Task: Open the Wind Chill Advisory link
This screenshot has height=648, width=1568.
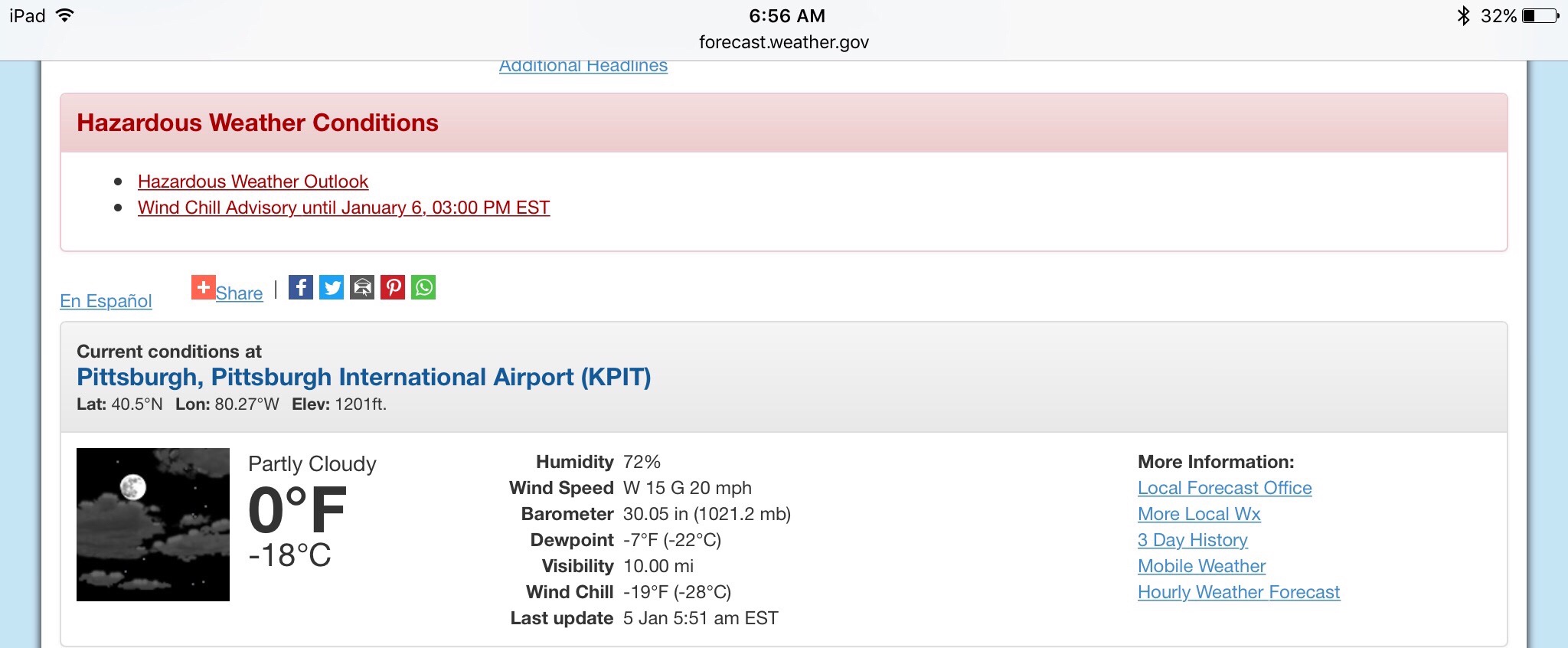Action: 344,208
